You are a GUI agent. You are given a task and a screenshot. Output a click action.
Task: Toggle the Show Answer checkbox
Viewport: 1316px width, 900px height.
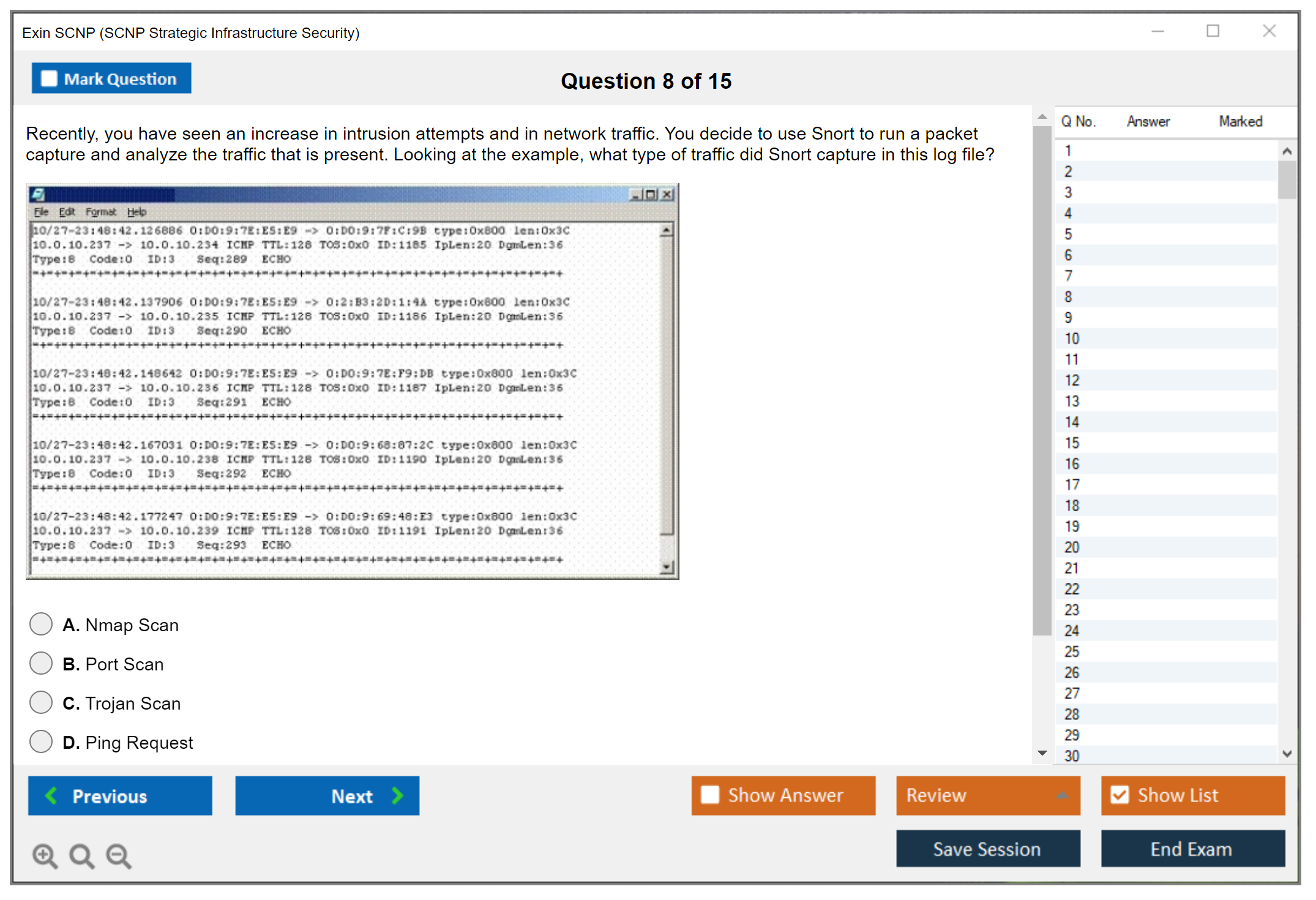pos(710,795)
